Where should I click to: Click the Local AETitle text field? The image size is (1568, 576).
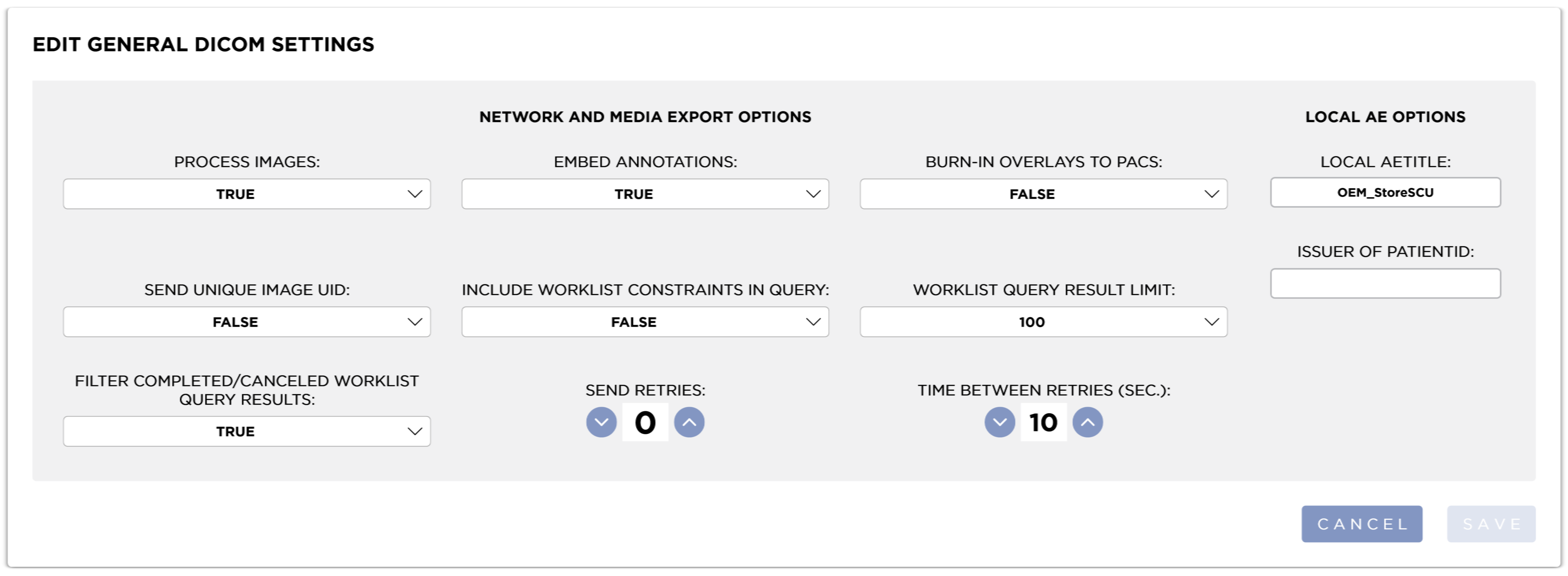coord(1385,192)
